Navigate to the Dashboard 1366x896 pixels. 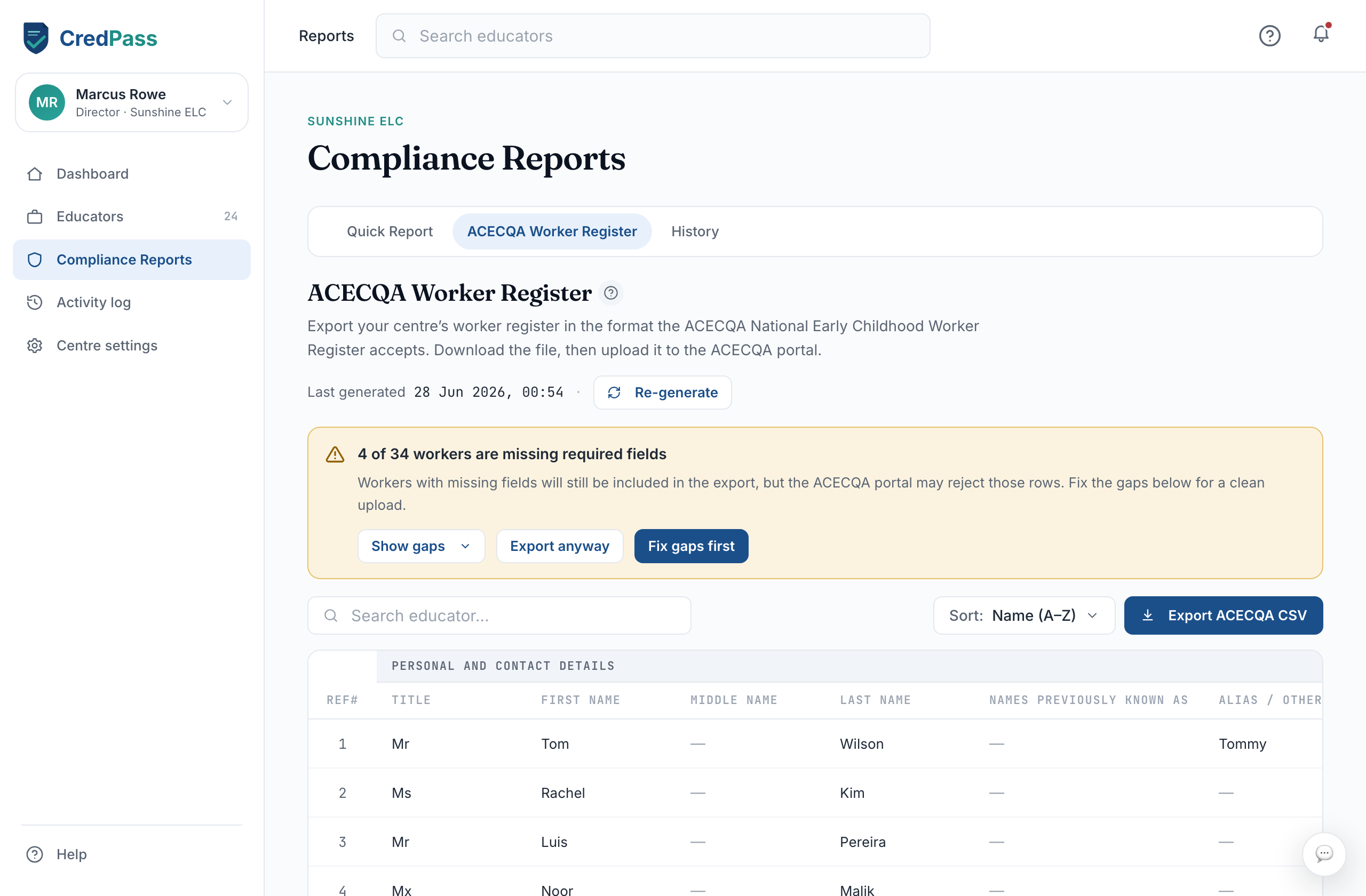[131, 174]
